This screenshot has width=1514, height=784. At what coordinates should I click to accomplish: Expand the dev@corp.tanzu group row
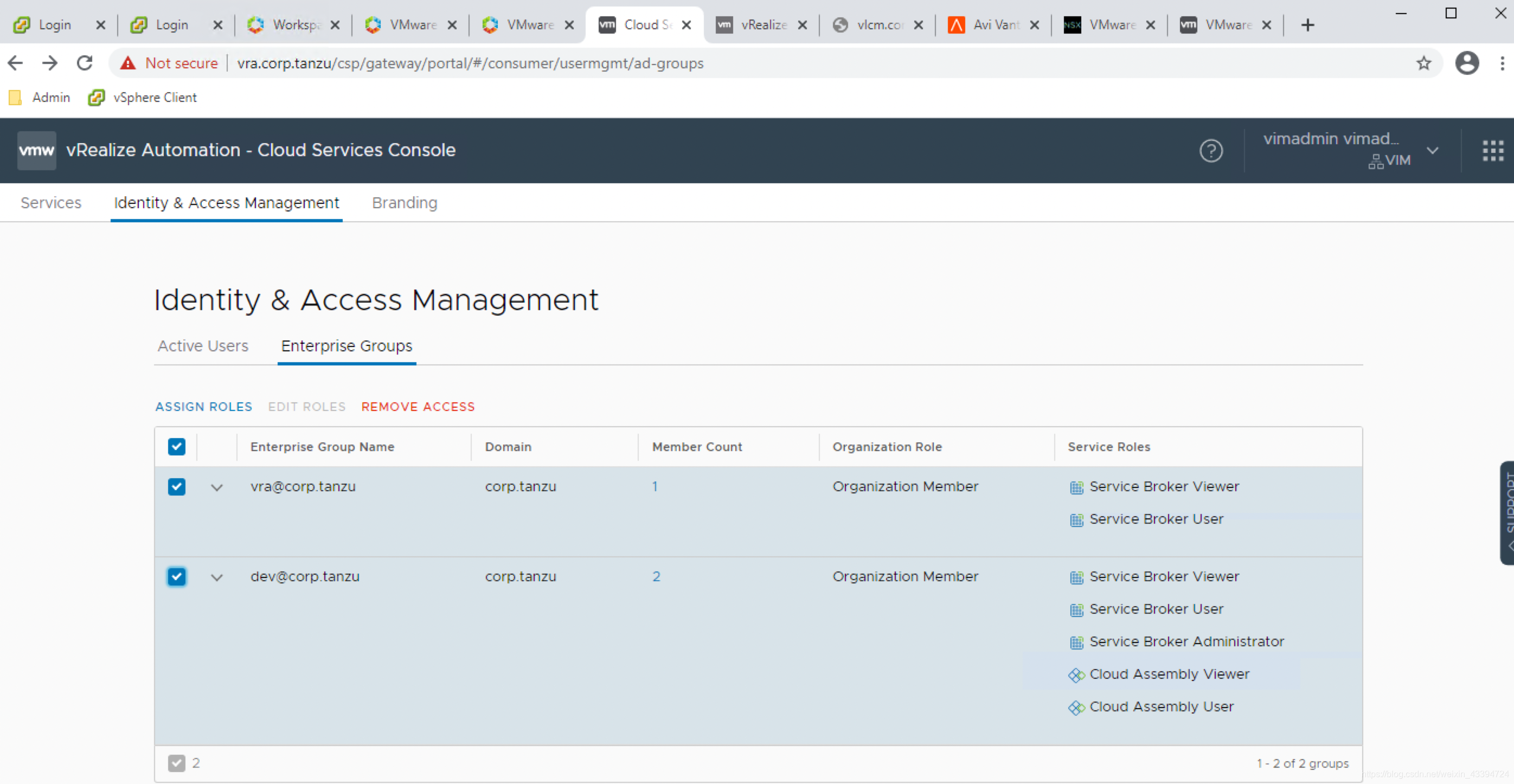coord(217,577)
